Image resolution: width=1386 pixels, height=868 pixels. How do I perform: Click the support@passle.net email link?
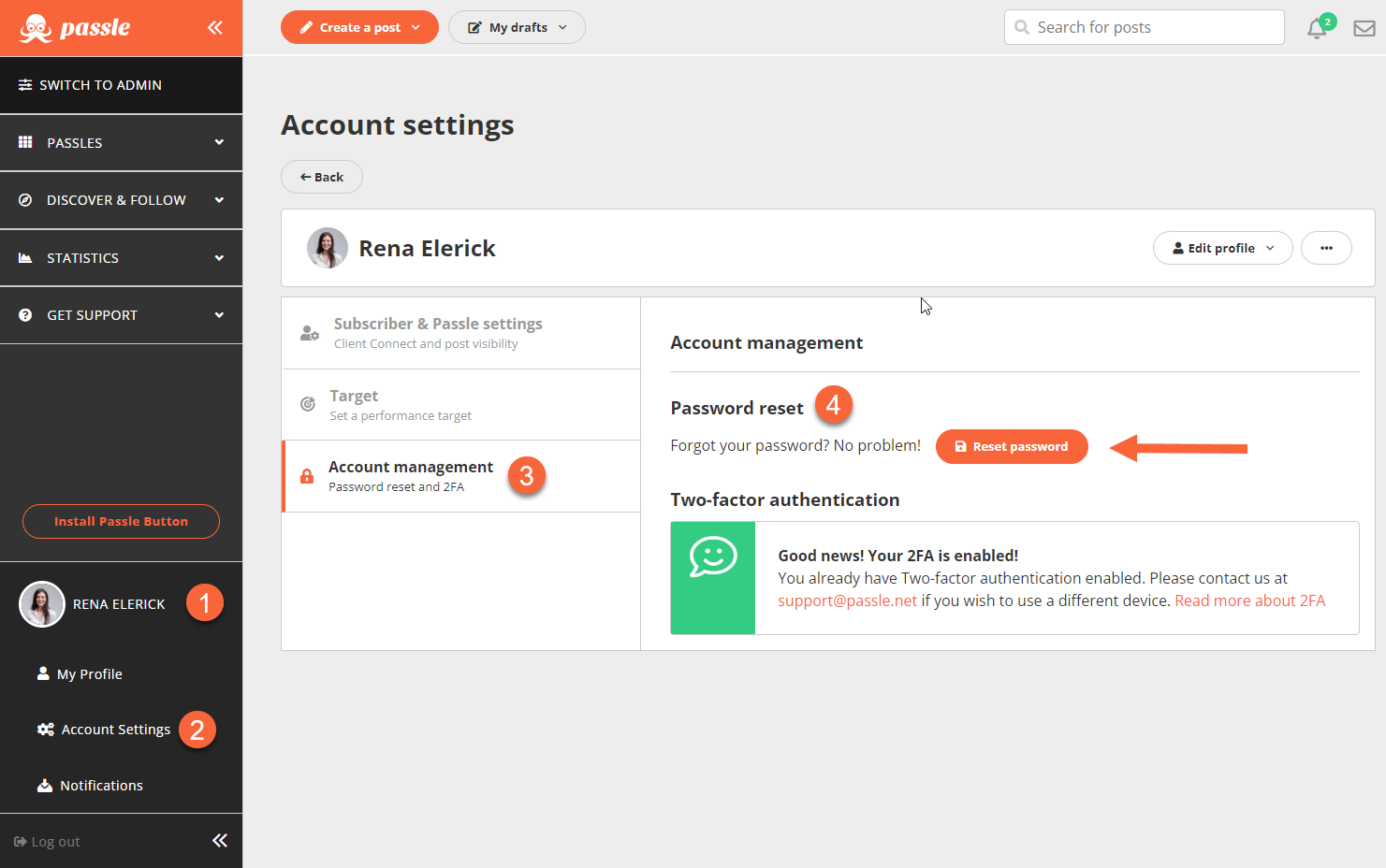click(847, 600)
